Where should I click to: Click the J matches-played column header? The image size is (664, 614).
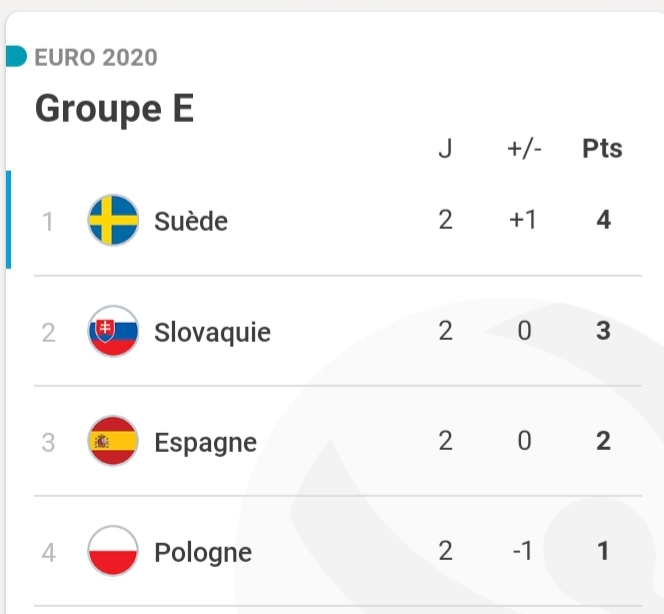click(445, 149)
